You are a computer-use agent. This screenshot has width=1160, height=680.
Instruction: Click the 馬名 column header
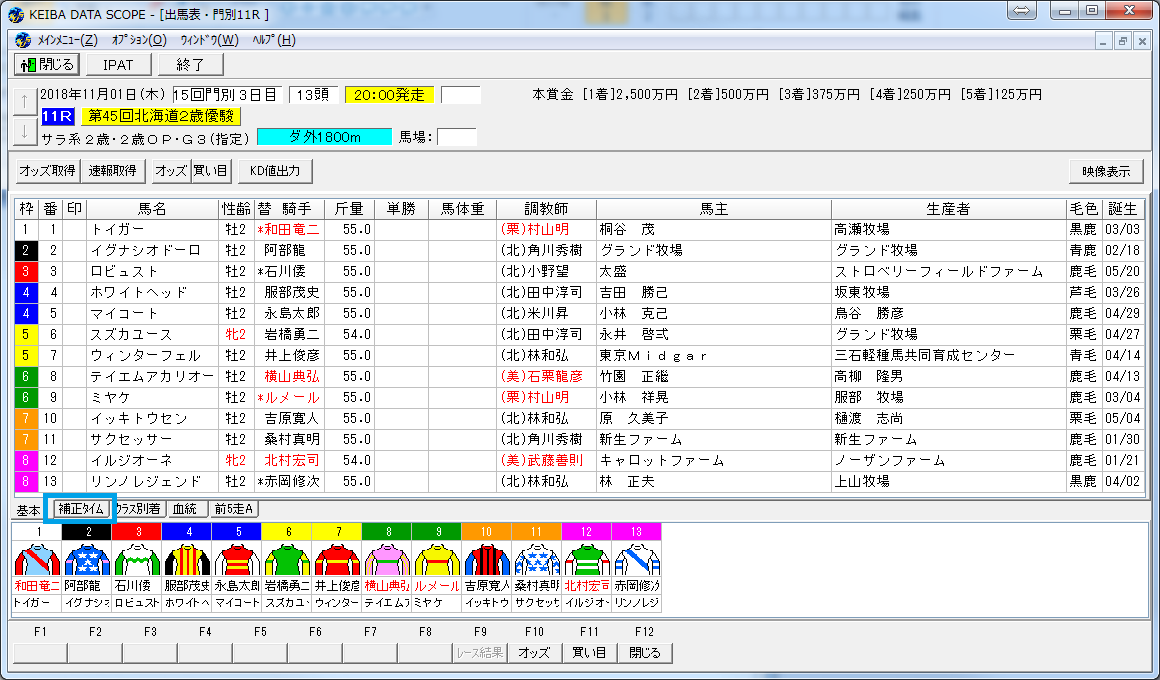pyautogui.click(x=152, y=209)
